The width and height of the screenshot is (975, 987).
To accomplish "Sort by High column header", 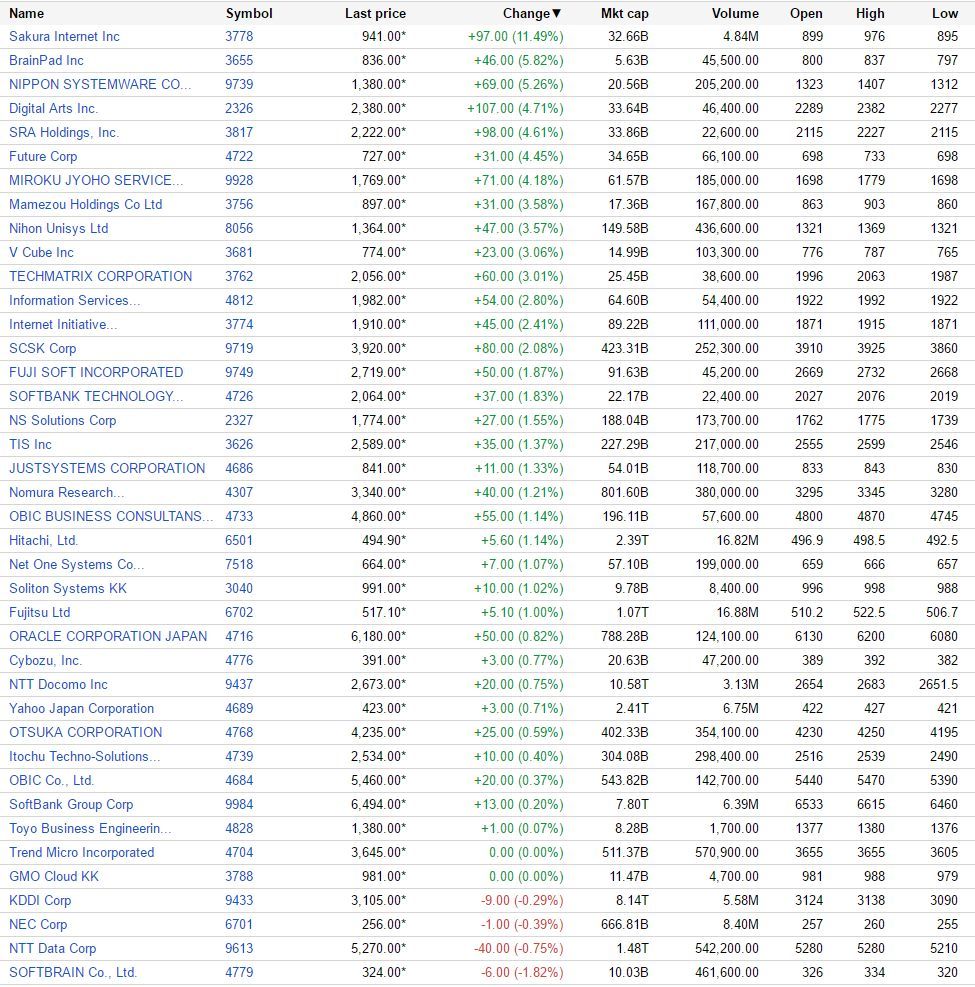I will point(870,13).
